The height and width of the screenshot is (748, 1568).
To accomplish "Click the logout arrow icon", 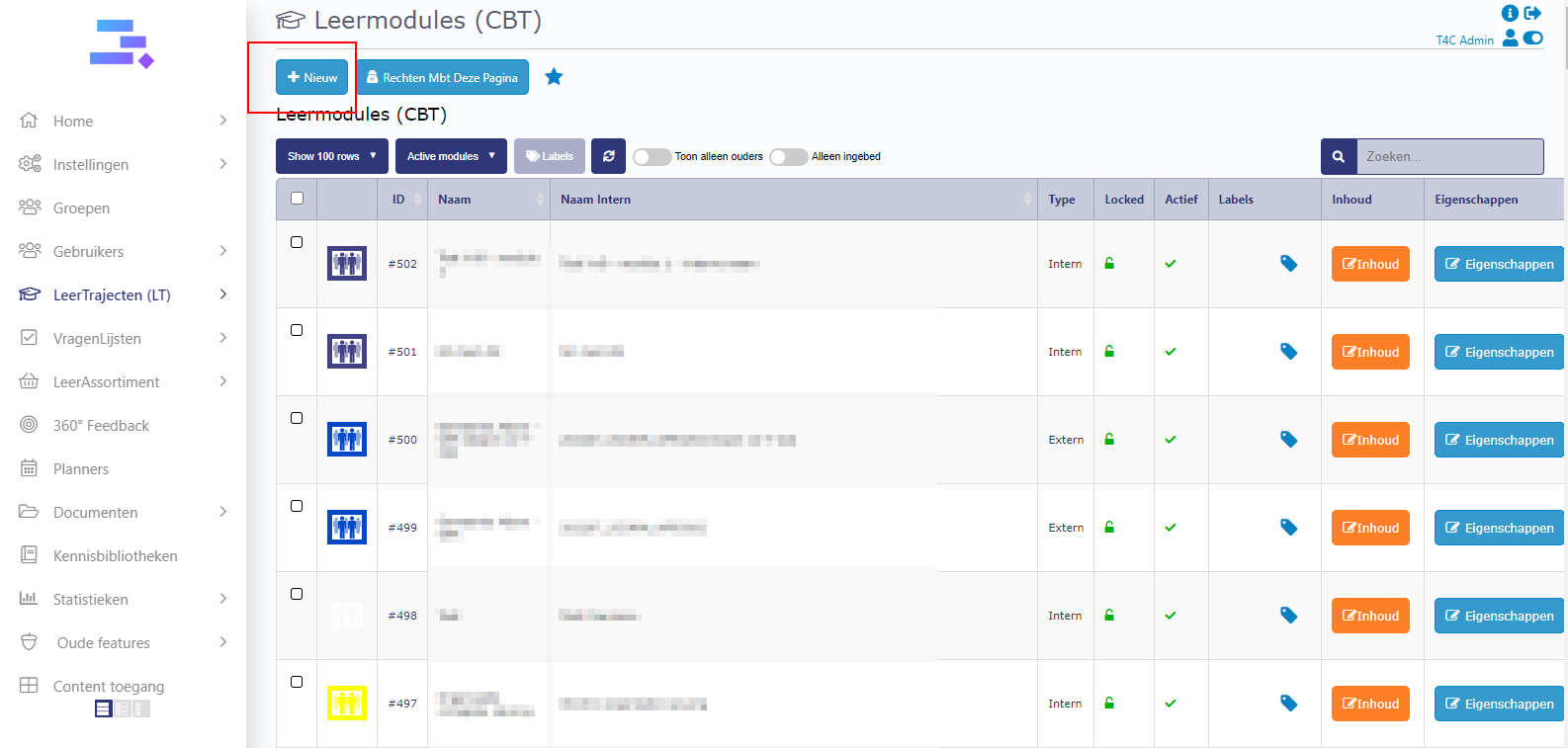I will pyautogui.click(x=1532, y=13).
